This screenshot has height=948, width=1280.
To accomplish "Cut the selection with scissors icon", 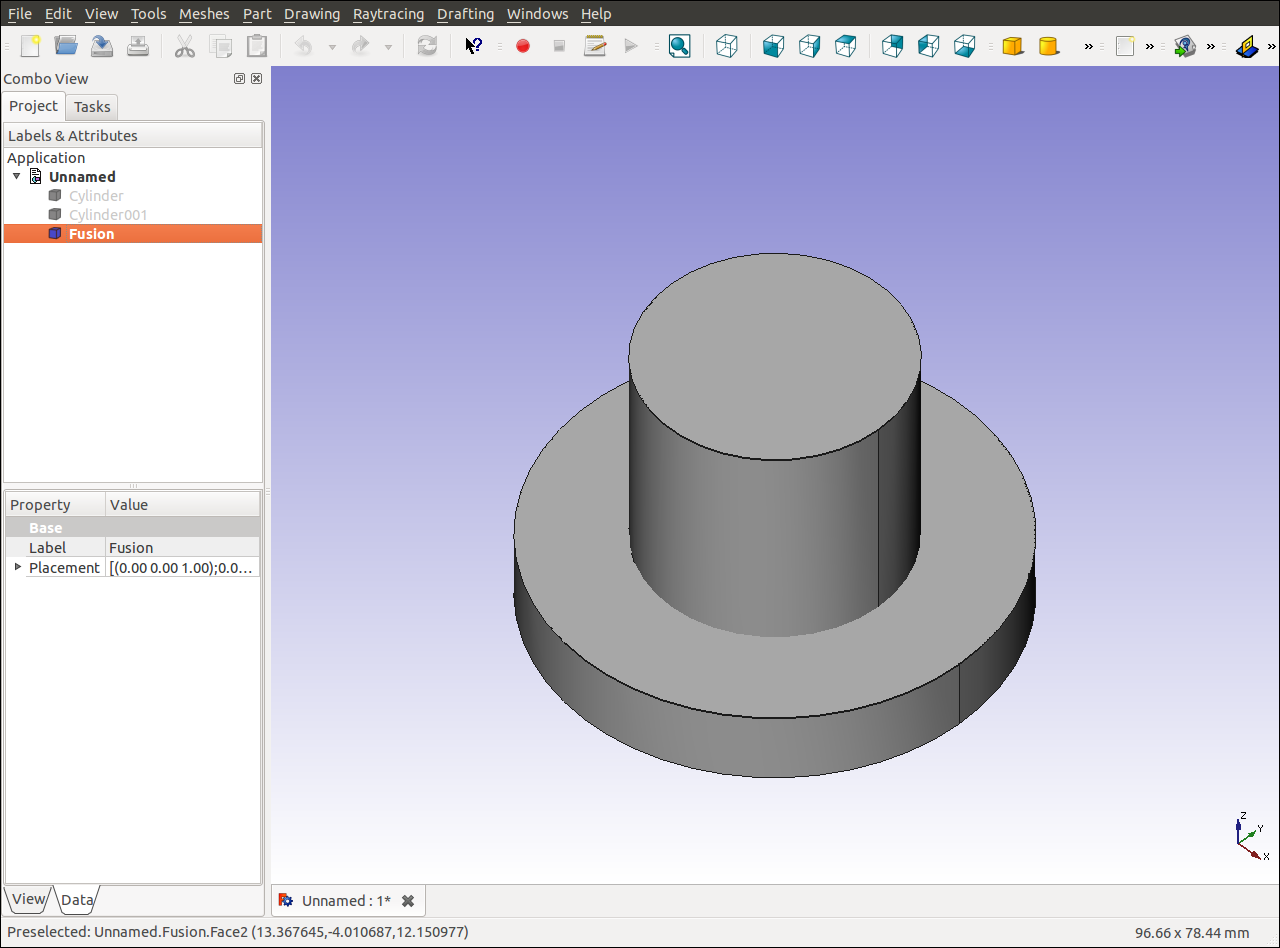I will [x=185, y=46].
